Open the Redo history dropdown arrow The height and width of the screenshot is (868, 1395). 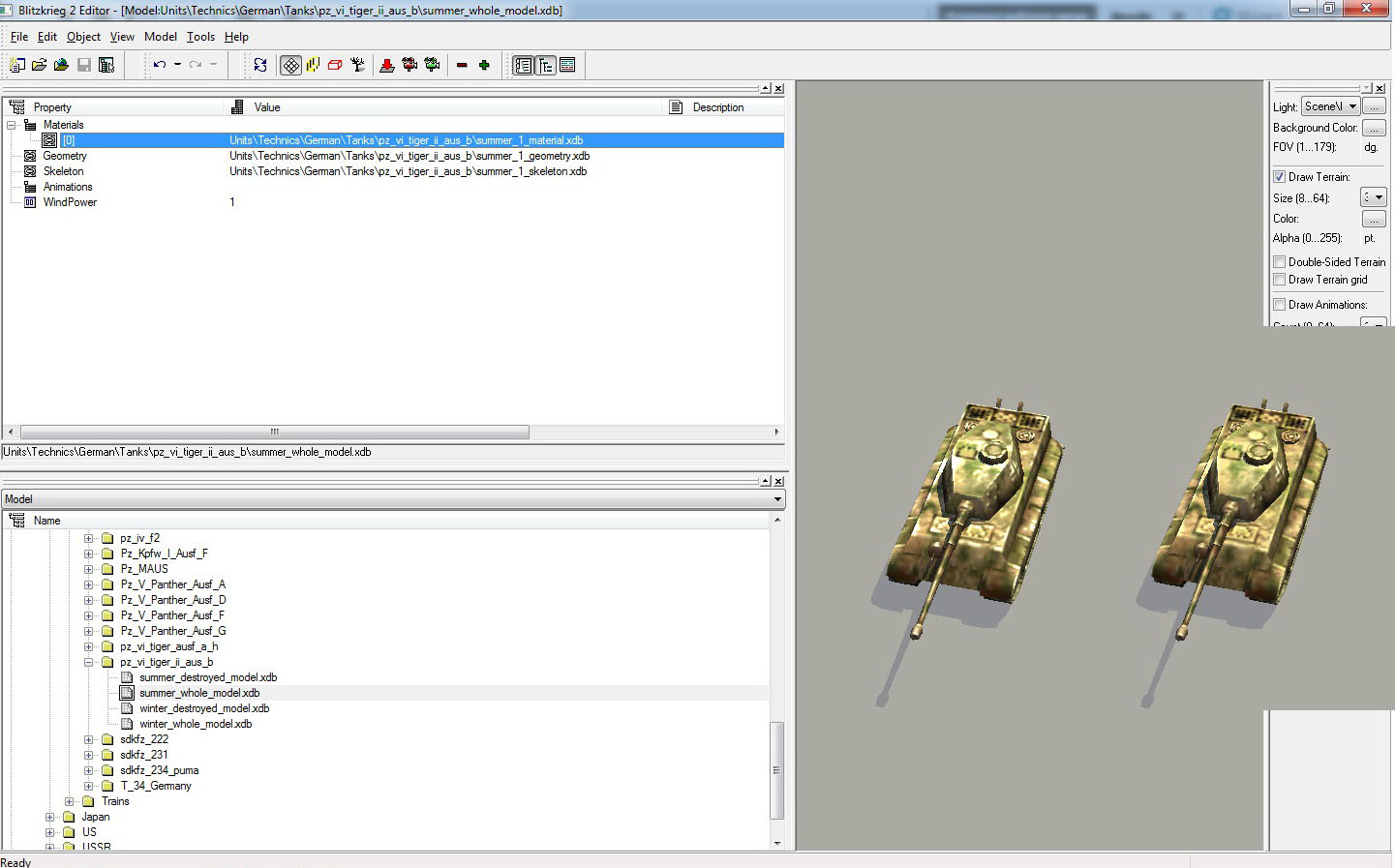(213, 65)
